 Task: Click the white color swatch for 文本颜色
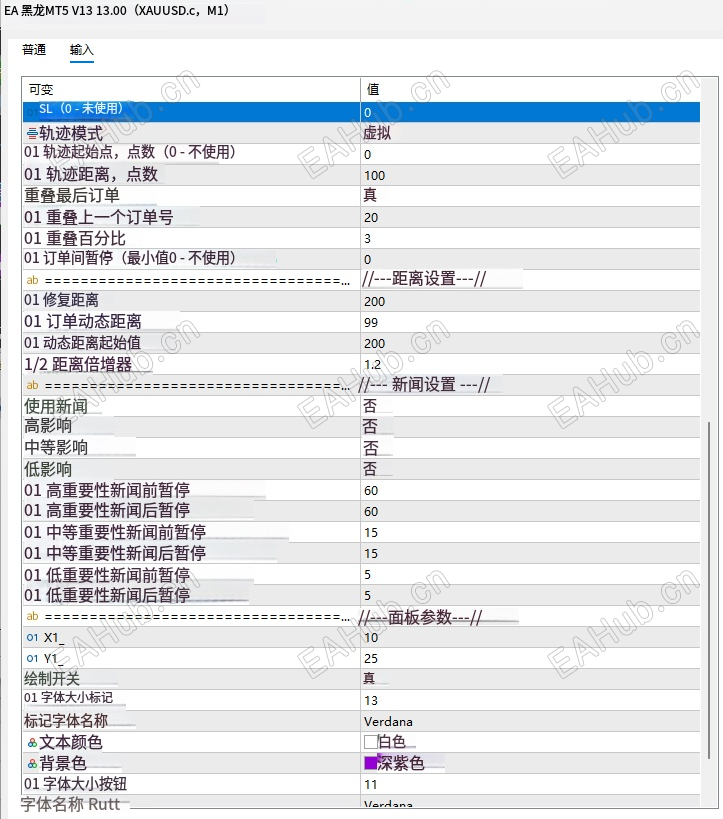click(x=370, y=742)
